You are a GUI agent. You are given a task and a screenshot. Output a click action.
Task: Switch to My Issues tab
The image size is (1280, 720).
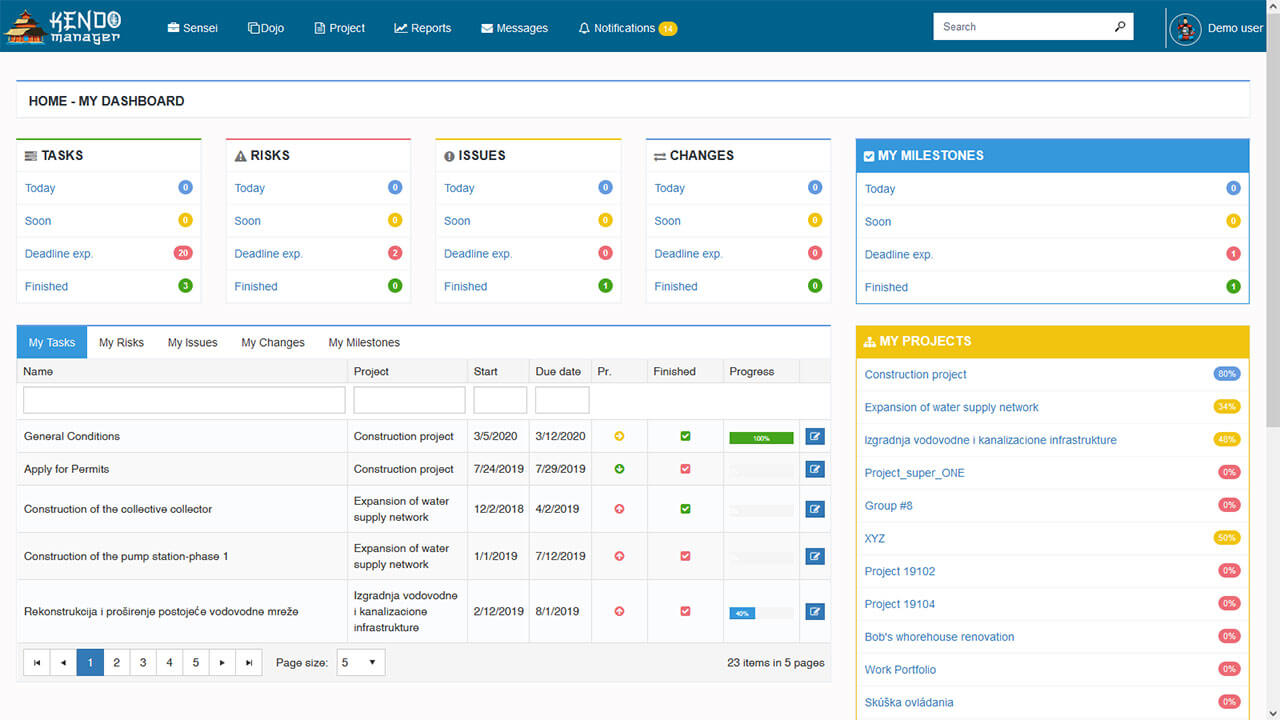(x=192, y=342)
